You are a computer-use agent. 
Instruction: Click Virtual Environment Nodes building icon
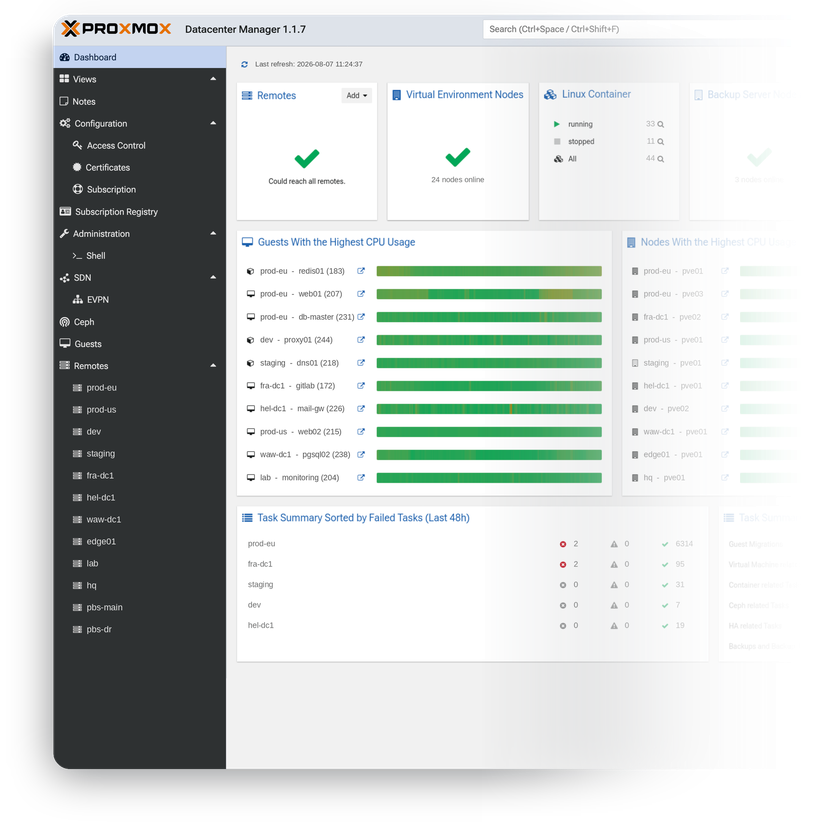point(396,95)
